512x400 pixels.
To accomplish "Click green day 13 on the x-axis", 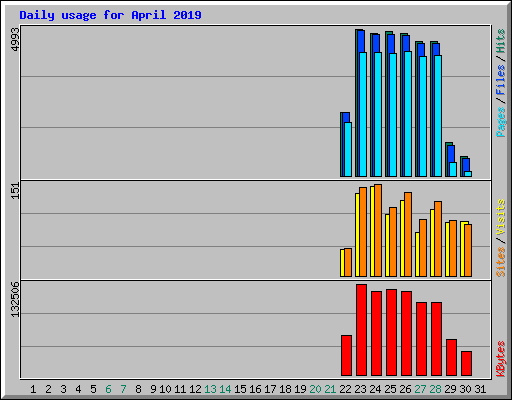I will tap(210, 389).
